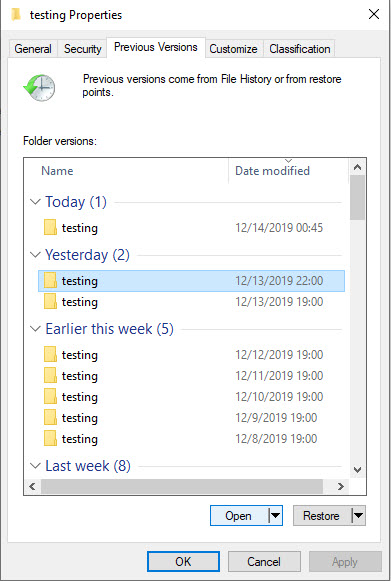Collapse the Earlier this week (5) group
Viewport: 391px width, 581px height.
point(35,329)
